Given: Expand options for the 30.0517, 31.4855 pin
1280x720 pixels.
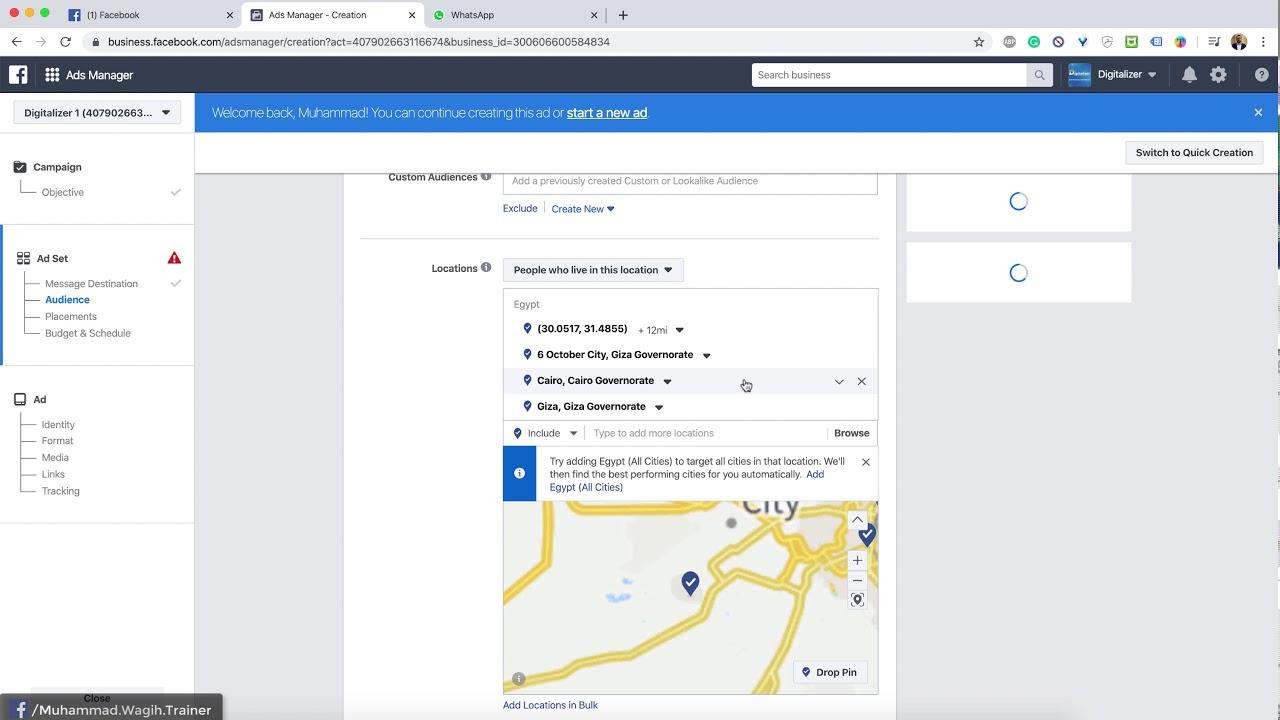Looking at the screenshot, I should click(679, 330).
